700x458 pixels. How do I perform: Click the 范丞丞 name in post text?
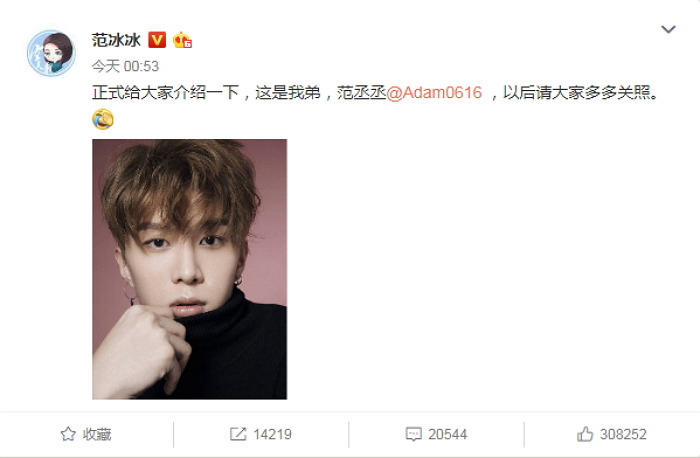361,92
